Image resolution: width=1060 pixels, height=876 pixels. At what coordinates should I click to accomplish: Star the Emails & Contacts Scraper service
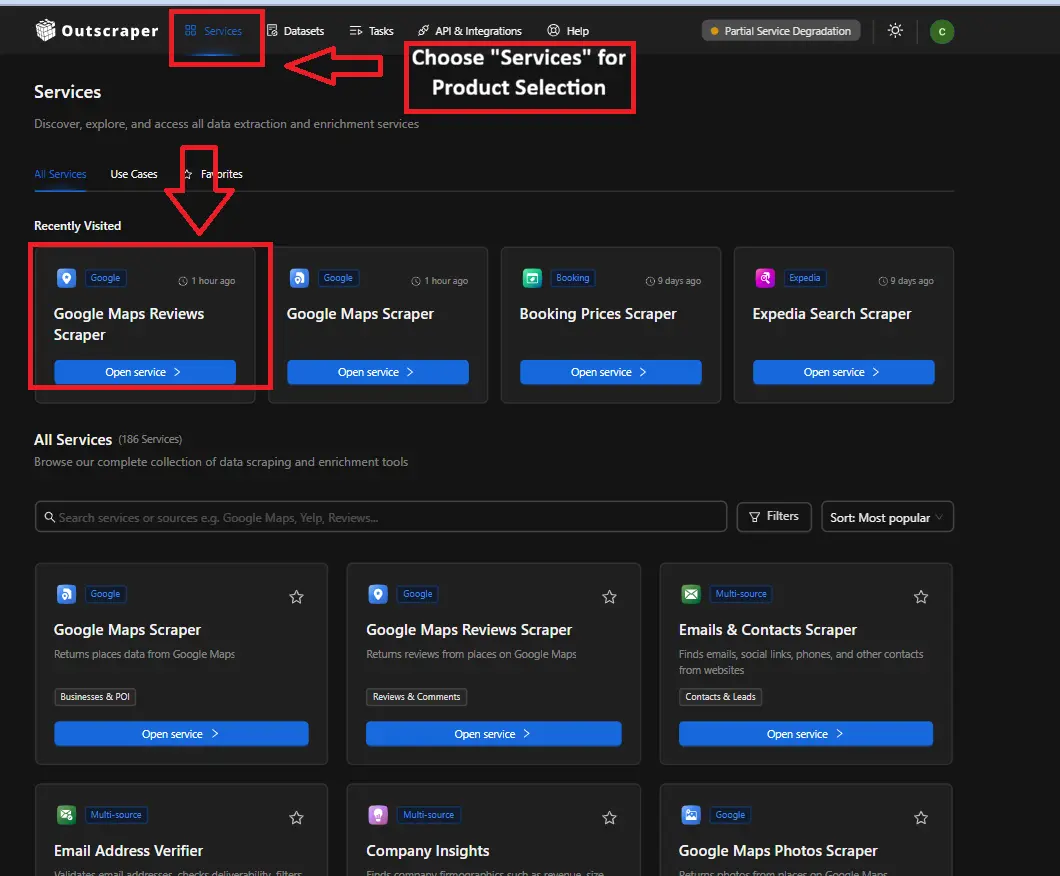(921, 597)
